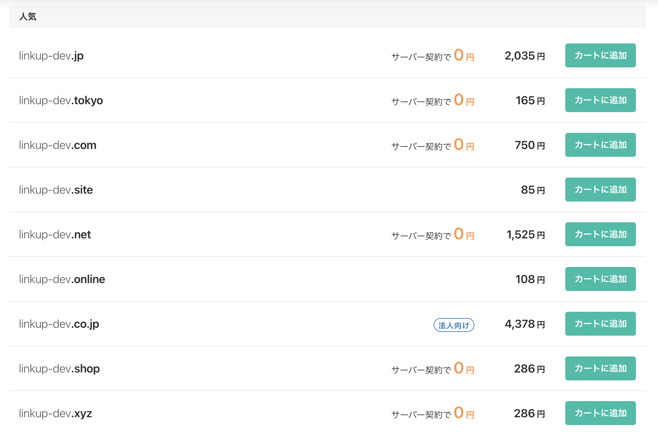
Task: Add linkup-dev.jp to cart
Action: click(x=600, y=55)
